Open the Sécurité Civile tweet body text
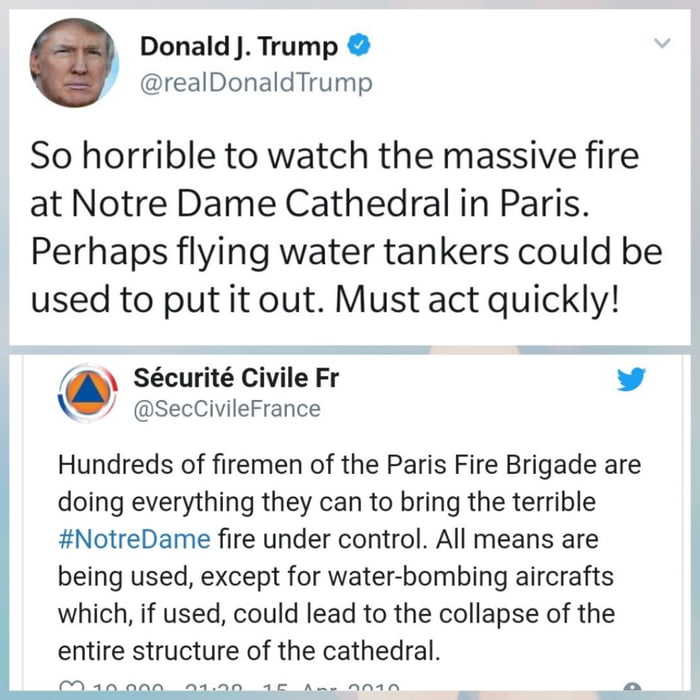The height and width of the screenshot is (700, 700). click(x=350, y=558)
